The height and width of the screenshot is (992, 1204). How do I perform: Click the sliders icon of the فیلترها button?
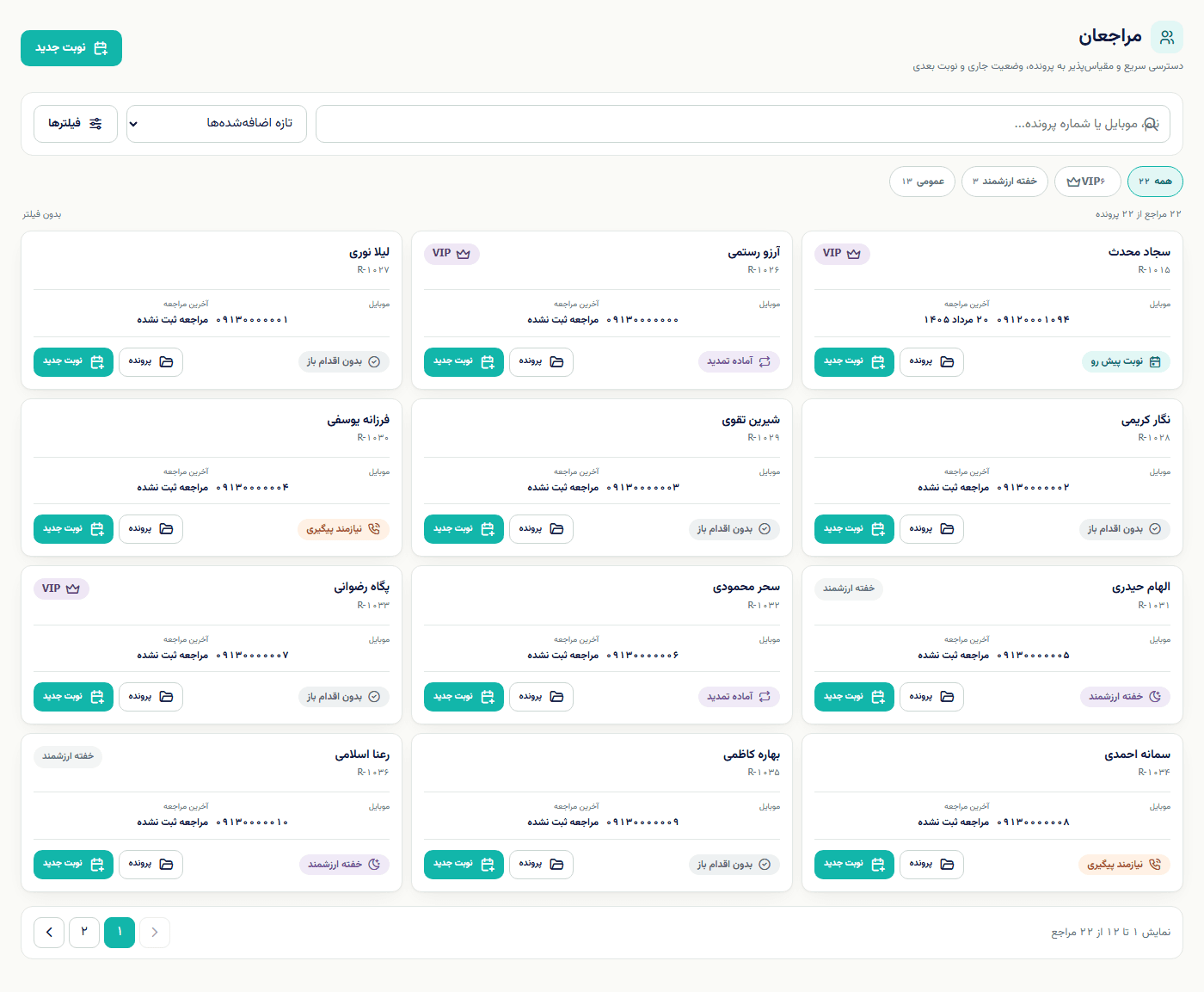(95, 124)
